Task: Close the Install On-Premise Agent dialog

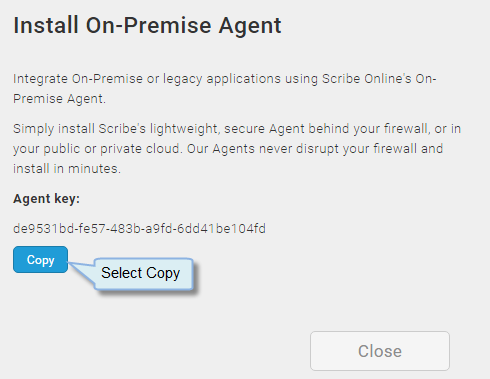Action: point(380,351)
